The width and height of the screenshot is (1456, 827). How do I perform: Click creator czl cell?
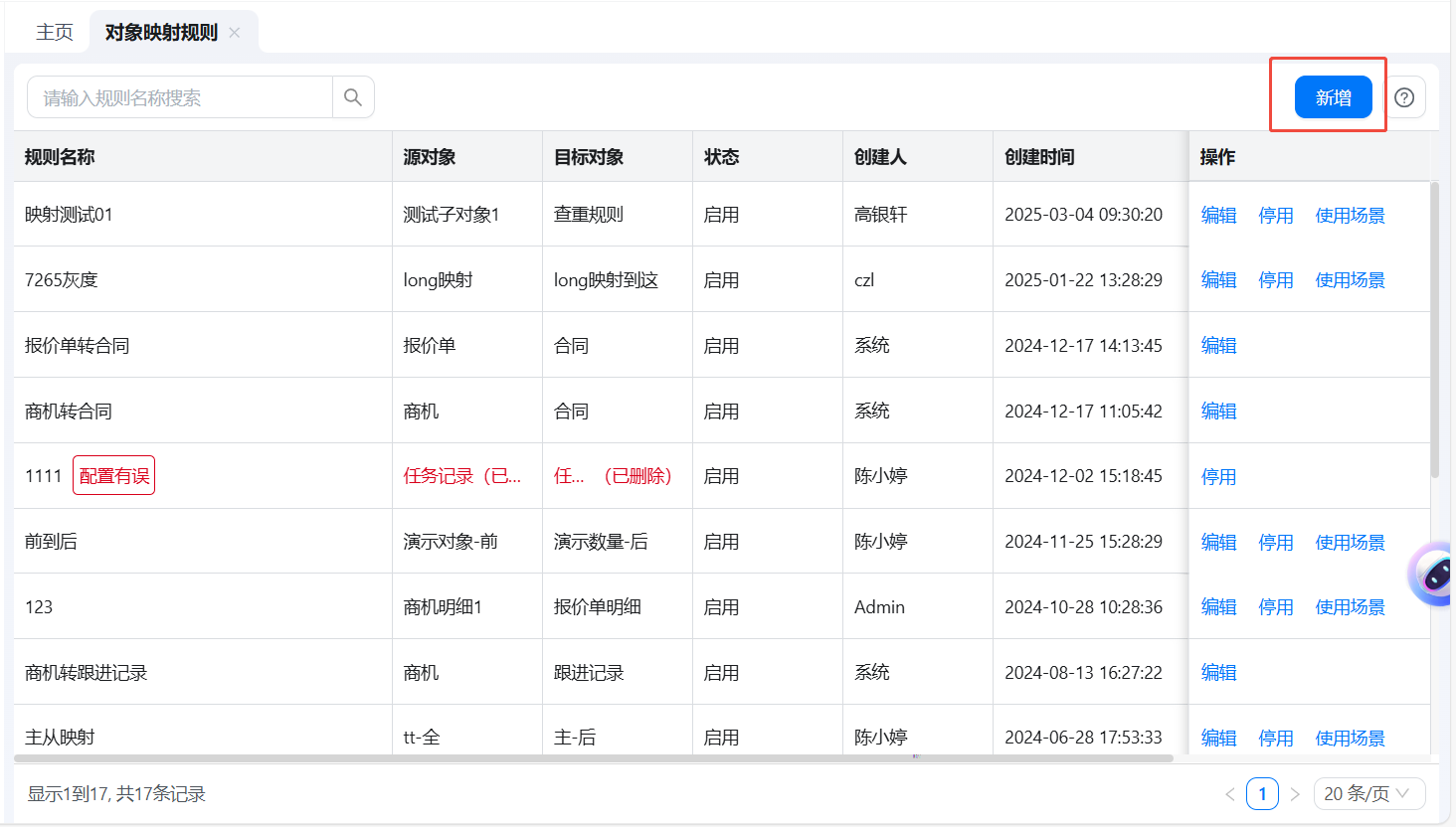918,280
